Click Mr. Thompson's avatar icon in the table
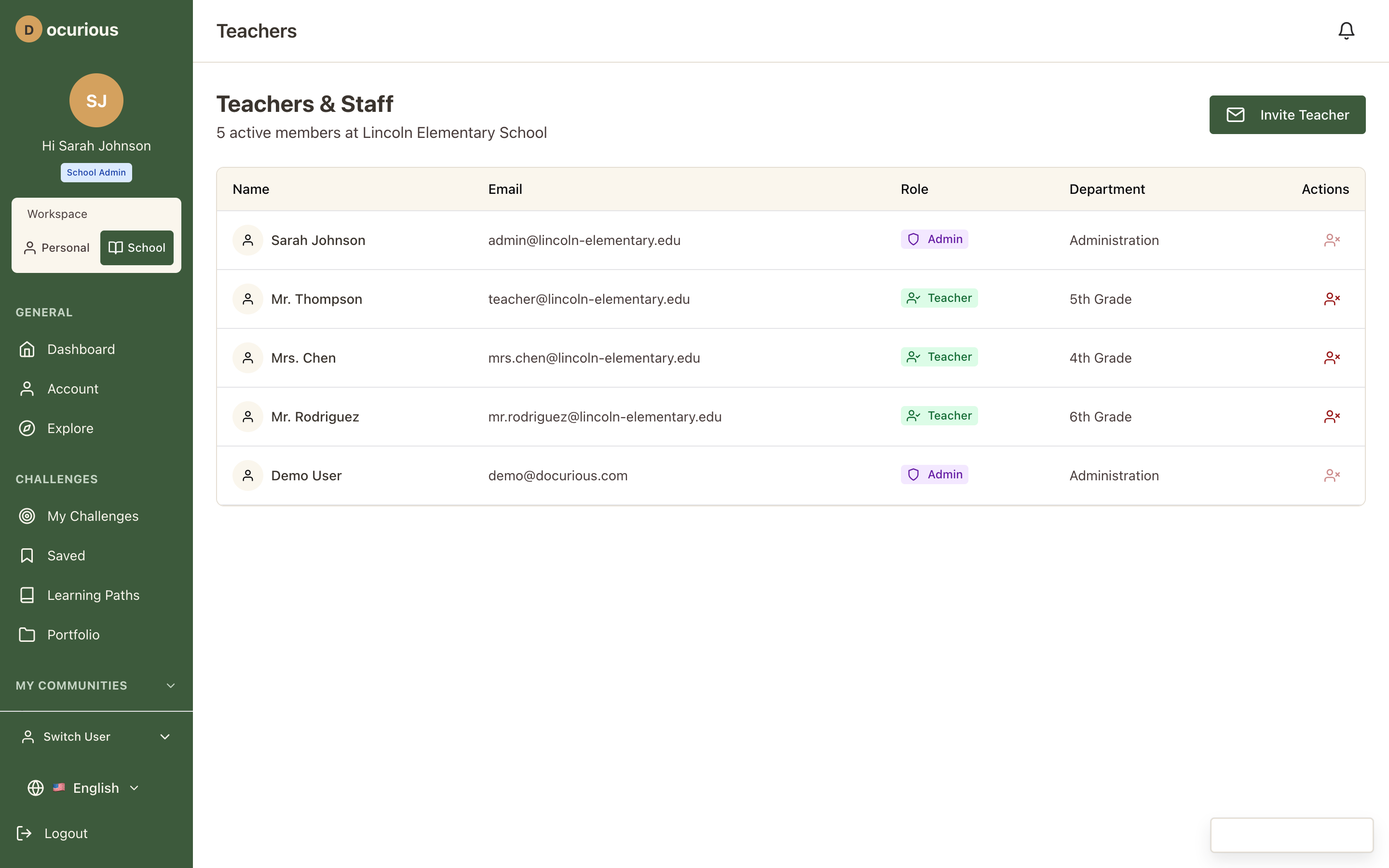This screenshot has width=1389, height=868. (248, 299)
